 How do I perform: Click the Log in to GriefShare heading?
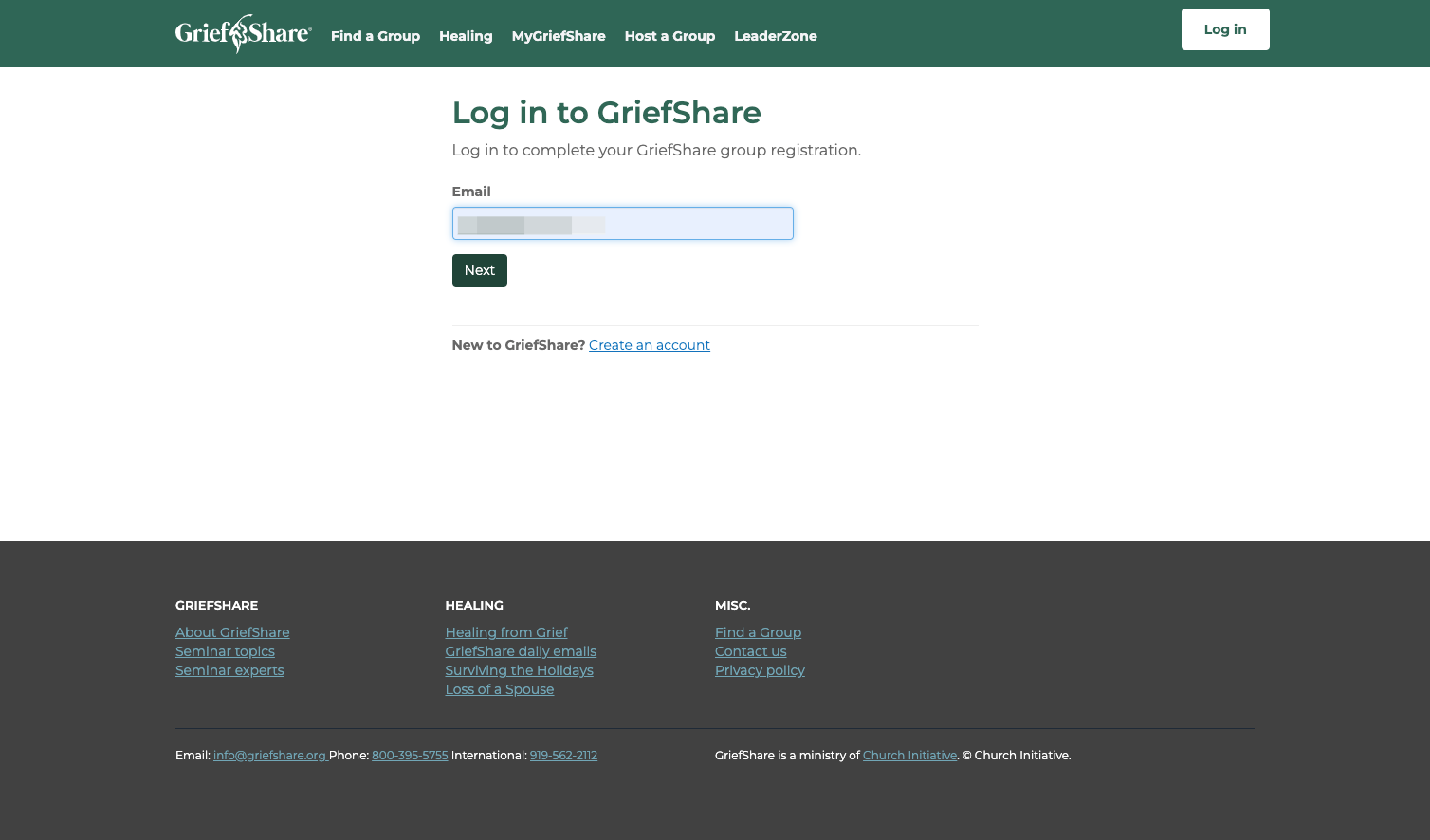pos(607,113)
